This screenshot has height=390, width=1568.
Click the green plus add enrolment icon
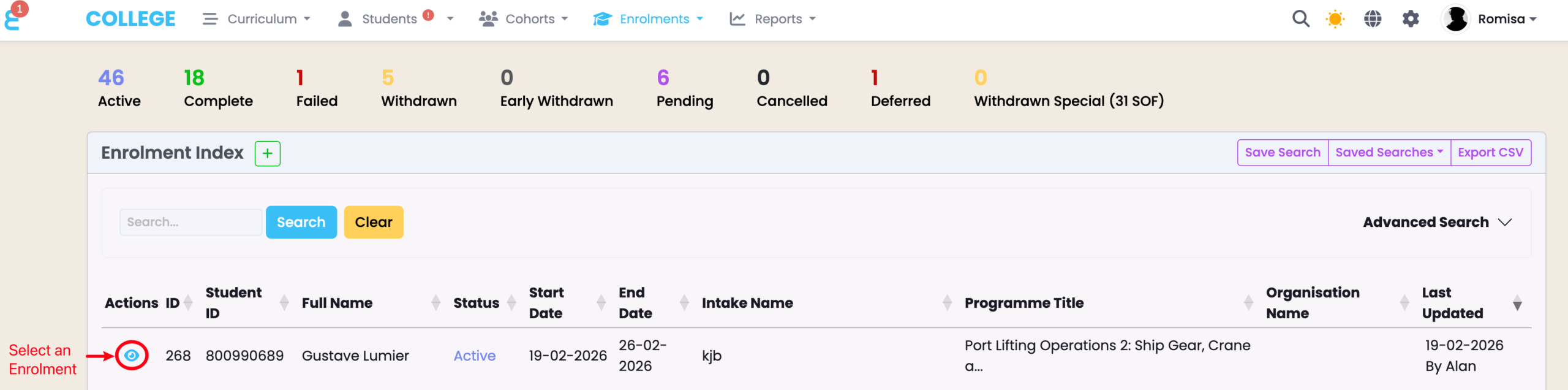268,153
